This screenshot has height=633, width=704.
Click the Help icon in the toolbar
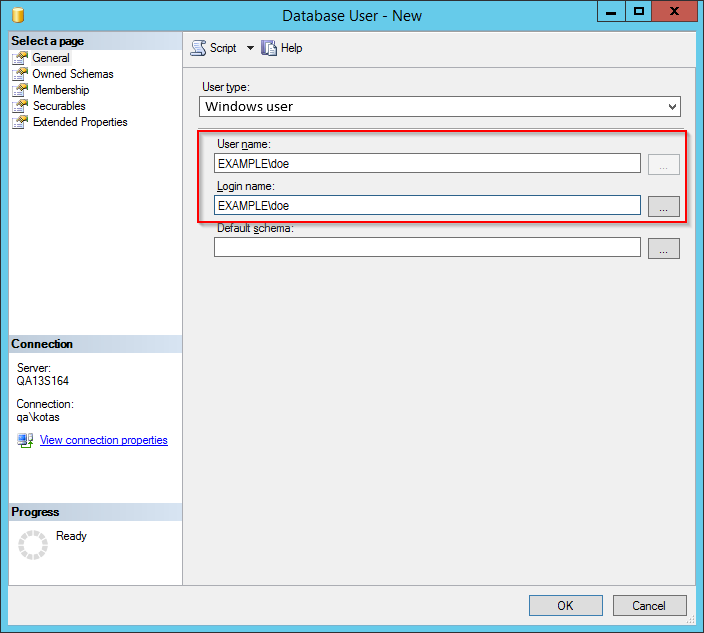pos(269,48)
